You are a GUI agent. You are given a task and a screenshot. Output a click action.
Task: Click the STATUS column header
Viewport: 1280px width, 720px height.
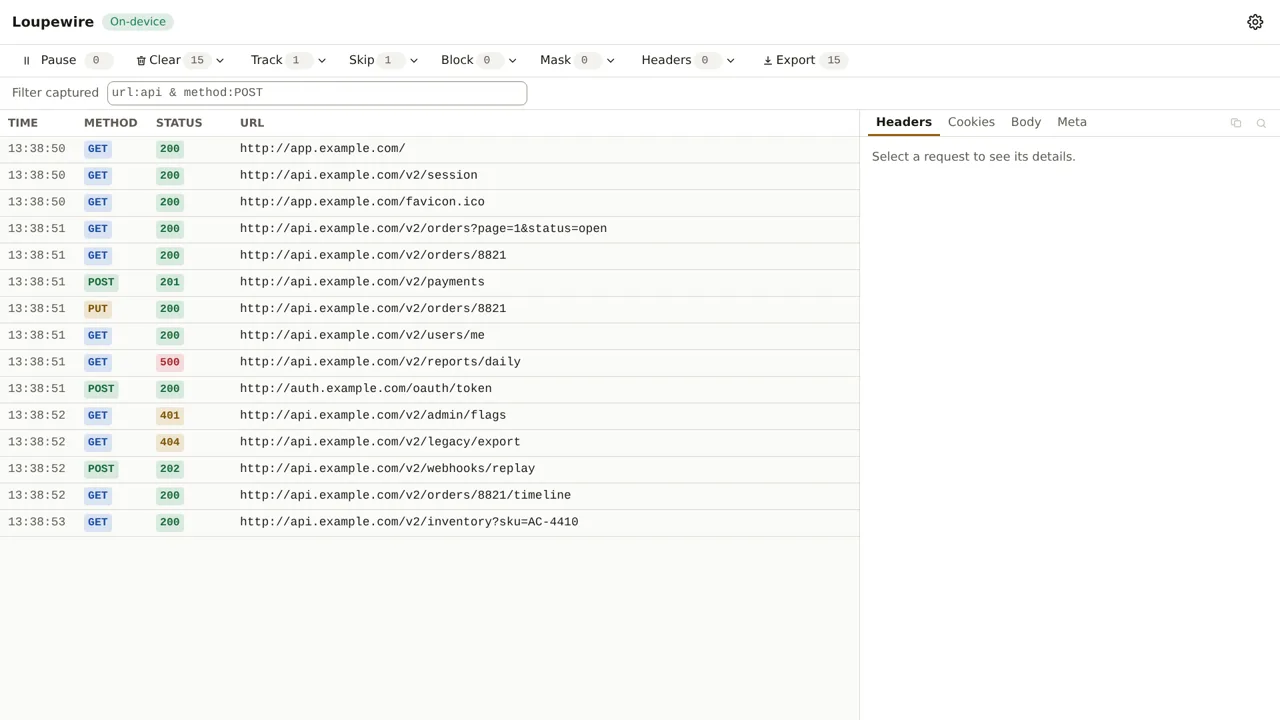tap(179, 123)
